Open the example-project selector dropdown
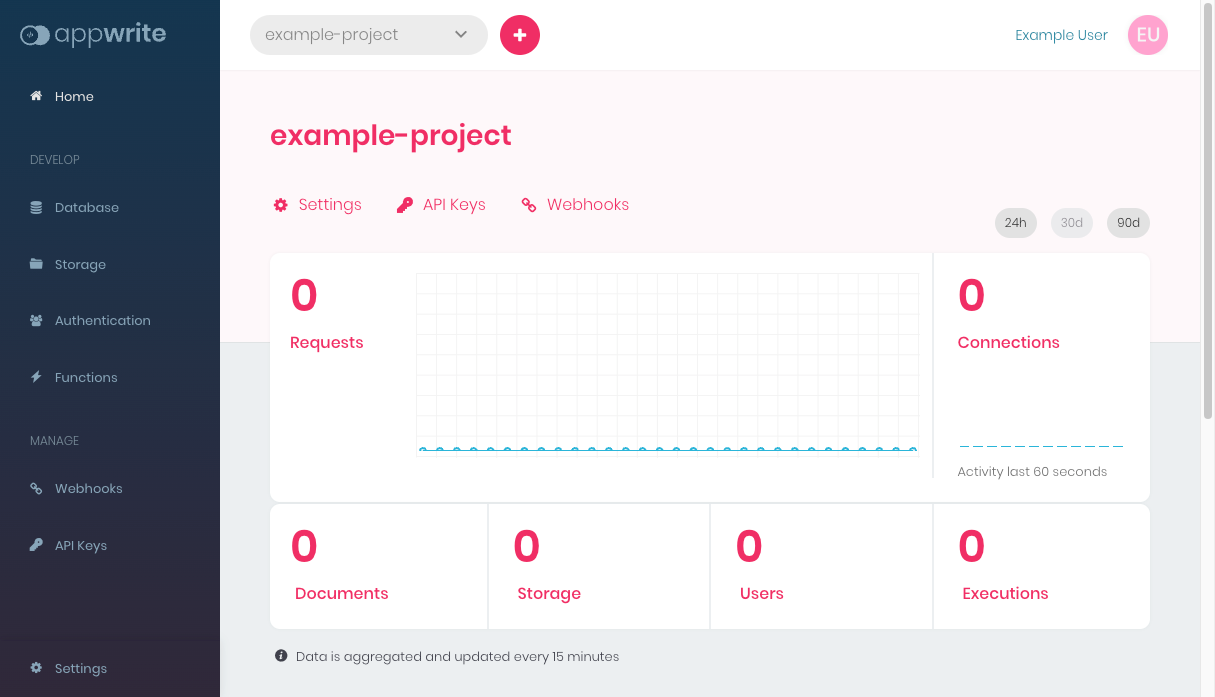The image size is (1215, 697). coord(368,35)
